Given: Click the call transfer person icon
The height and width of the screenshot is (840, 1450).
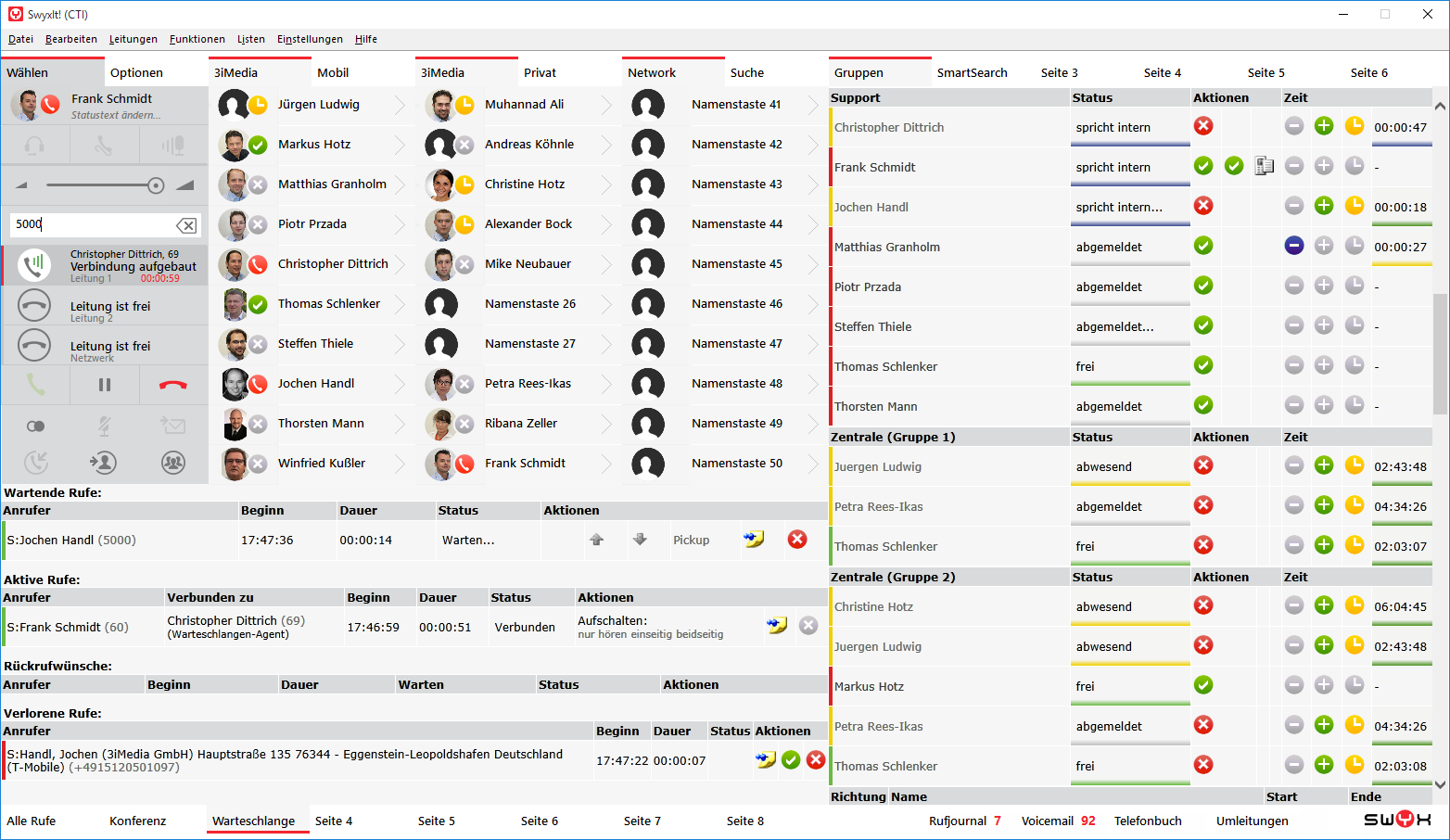Looking at the screenshot, I should point(103,462).
